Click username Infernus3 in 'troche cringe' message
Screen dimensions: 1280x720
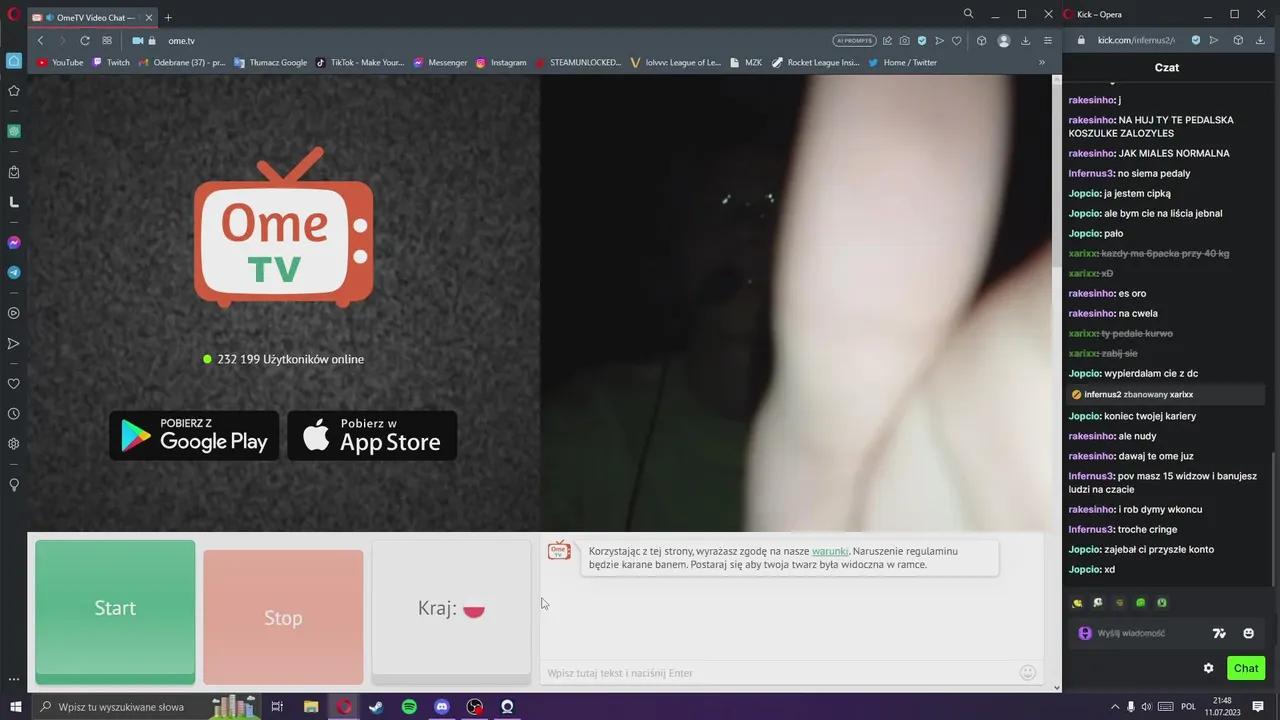[x=1090, y=529]
